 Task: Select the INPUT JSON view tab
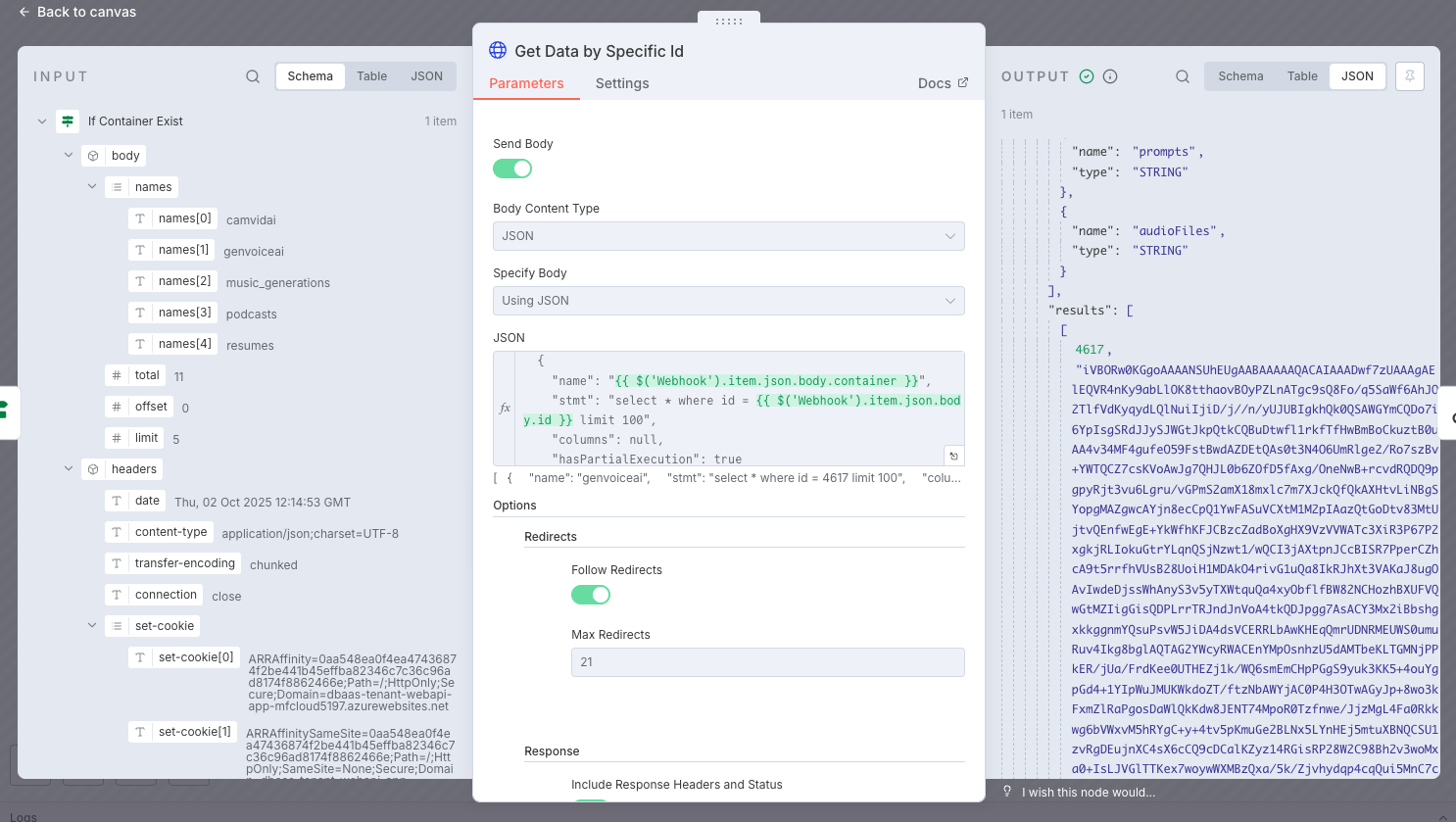point(427,76)
